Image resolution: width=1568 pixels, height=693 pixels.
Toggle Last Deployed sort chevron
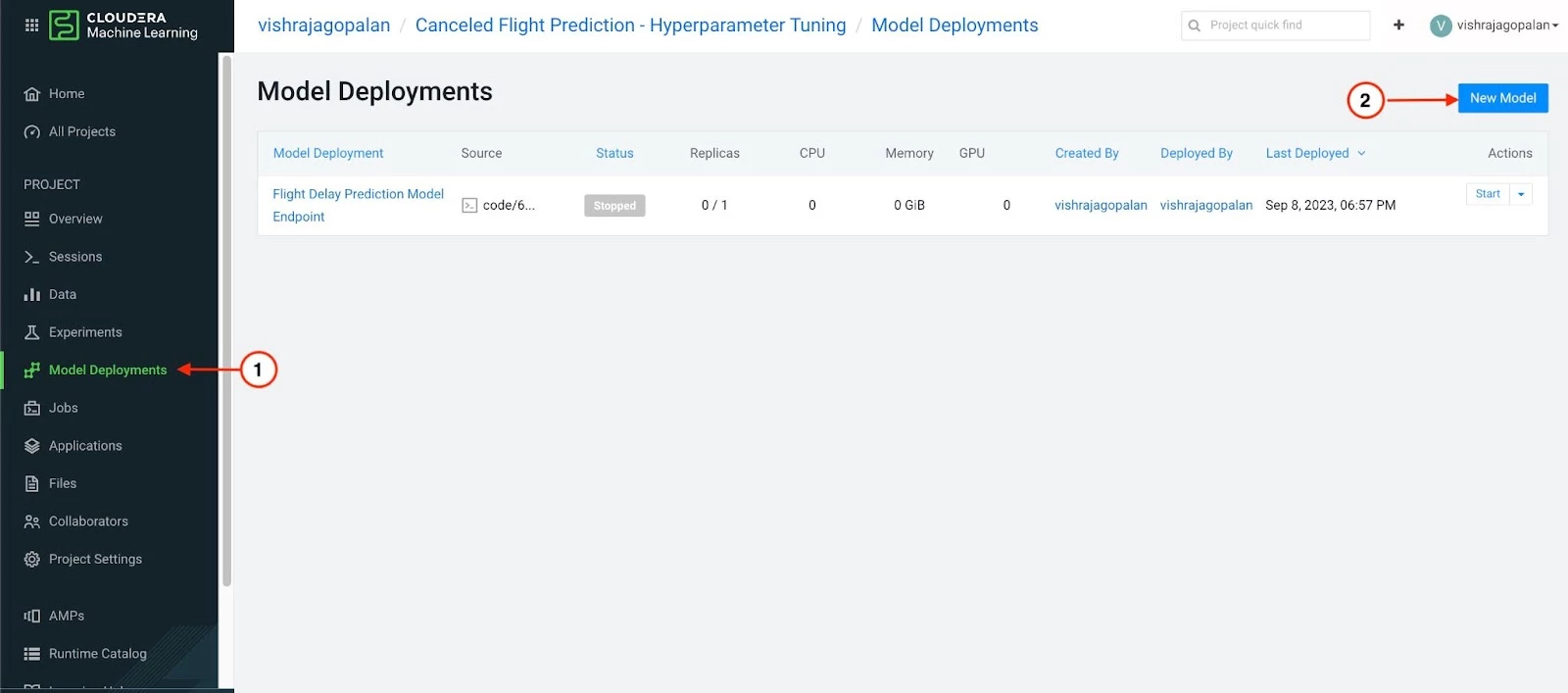tap(1361, 153)
